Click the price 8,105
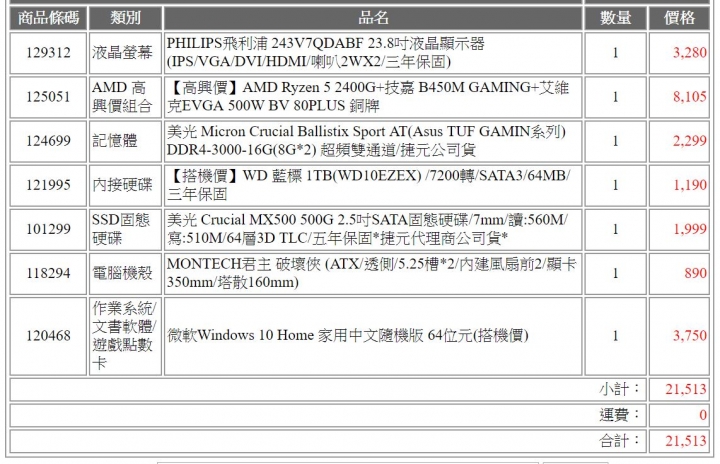 pyautogui.click(x=690, y=97)
